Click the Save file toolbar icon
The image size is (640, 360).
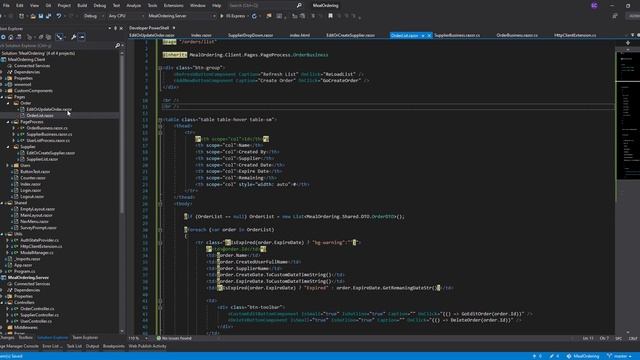pos(41,16)
